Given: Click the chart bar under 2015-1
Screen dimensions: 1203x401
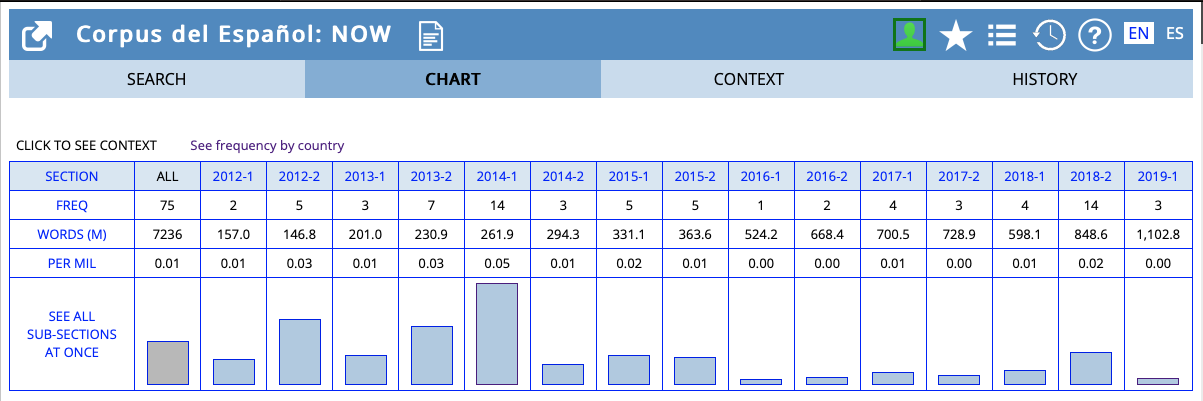Looking at the screenshot, I should tap(629, 370).
